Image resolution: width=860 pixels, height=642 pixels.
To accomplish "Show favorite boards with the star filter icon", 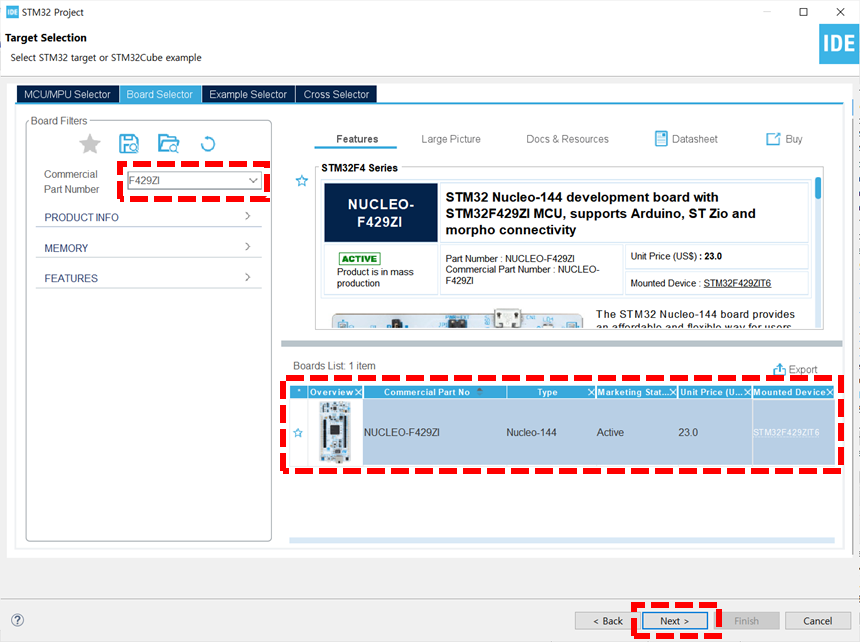I will coord(90,144).
